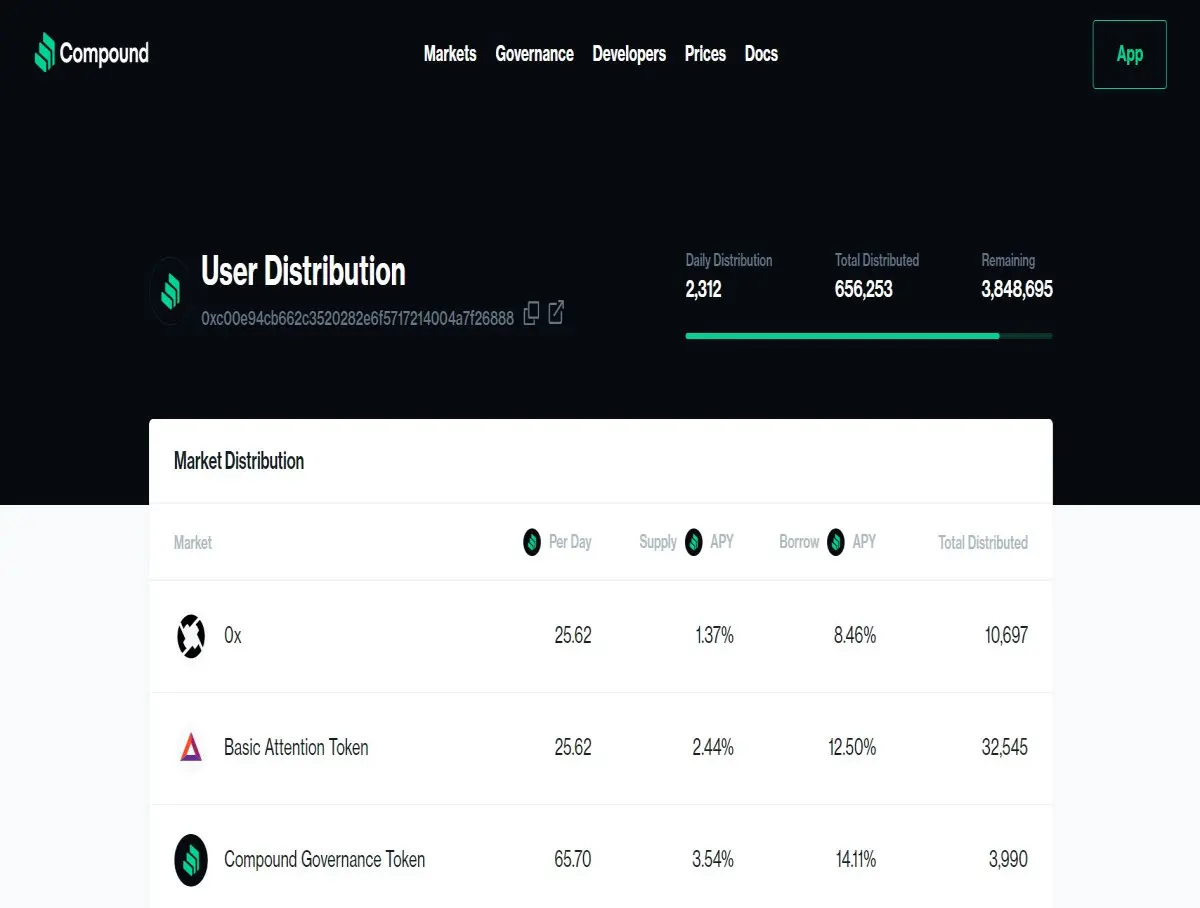Click the User Distribution title
The height and width of the screenshot is (908, 1200).
pos(303,271)
